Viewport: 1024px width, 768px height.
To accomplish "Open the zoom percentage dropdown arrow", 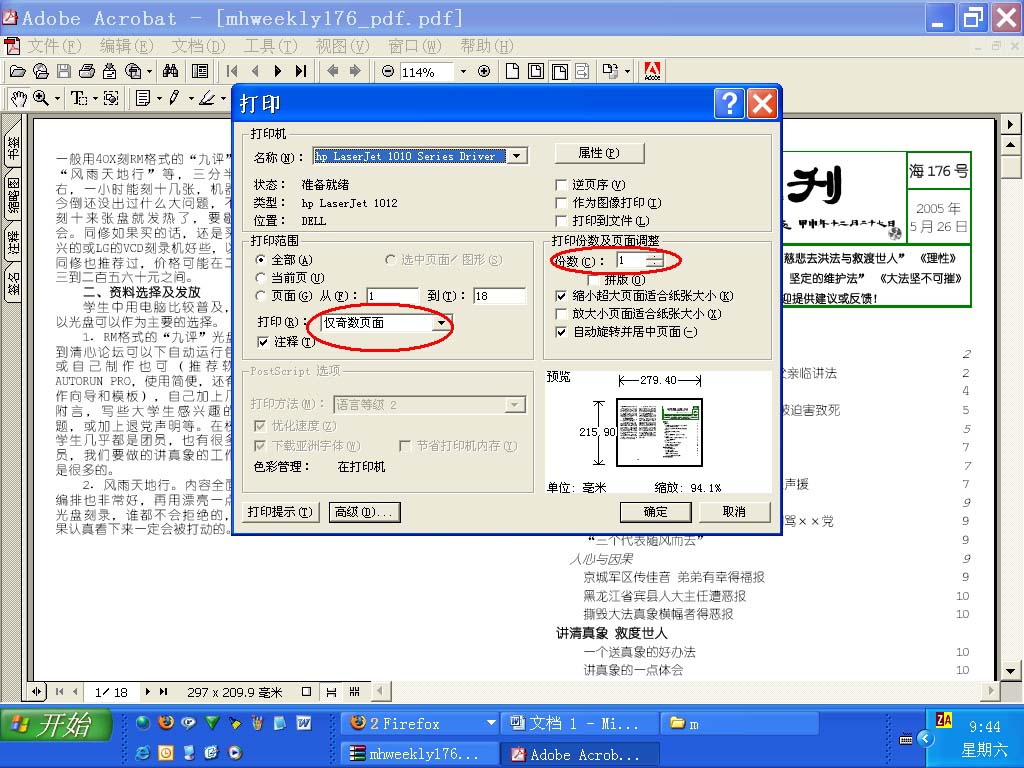I will 462,72.
